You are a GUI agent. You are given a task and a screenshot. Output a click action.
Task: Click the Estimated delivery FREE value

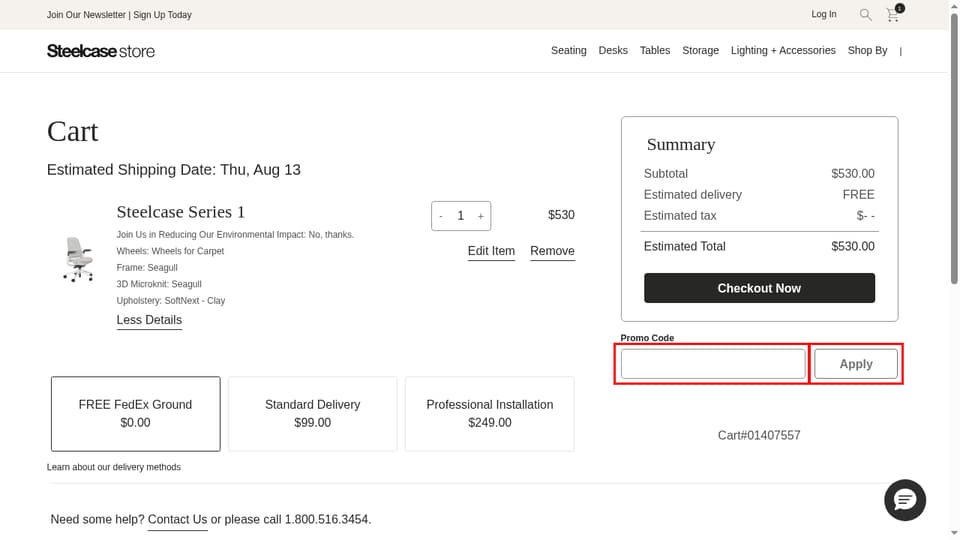[858, 195]
